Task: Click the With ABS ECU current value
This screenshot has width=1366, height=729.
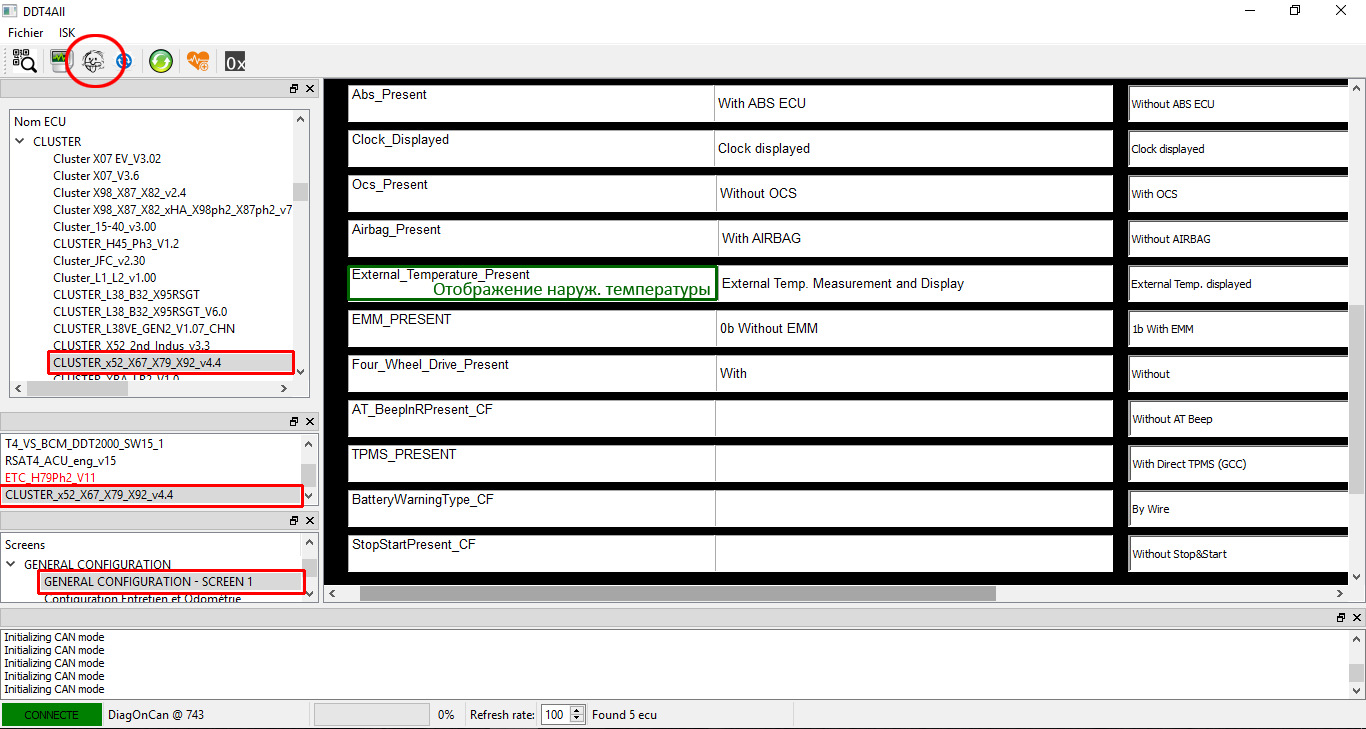Action: click(x=761, y=103)
